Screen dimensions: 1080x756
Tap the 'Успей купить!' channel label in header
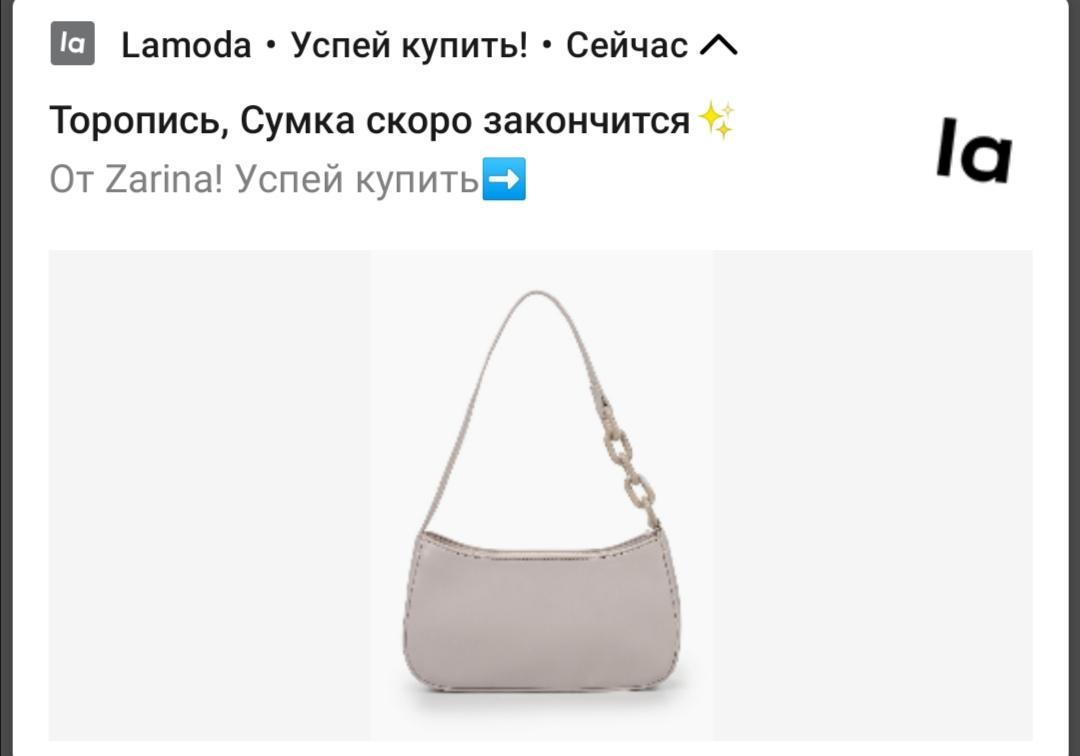tap(409, 46)
